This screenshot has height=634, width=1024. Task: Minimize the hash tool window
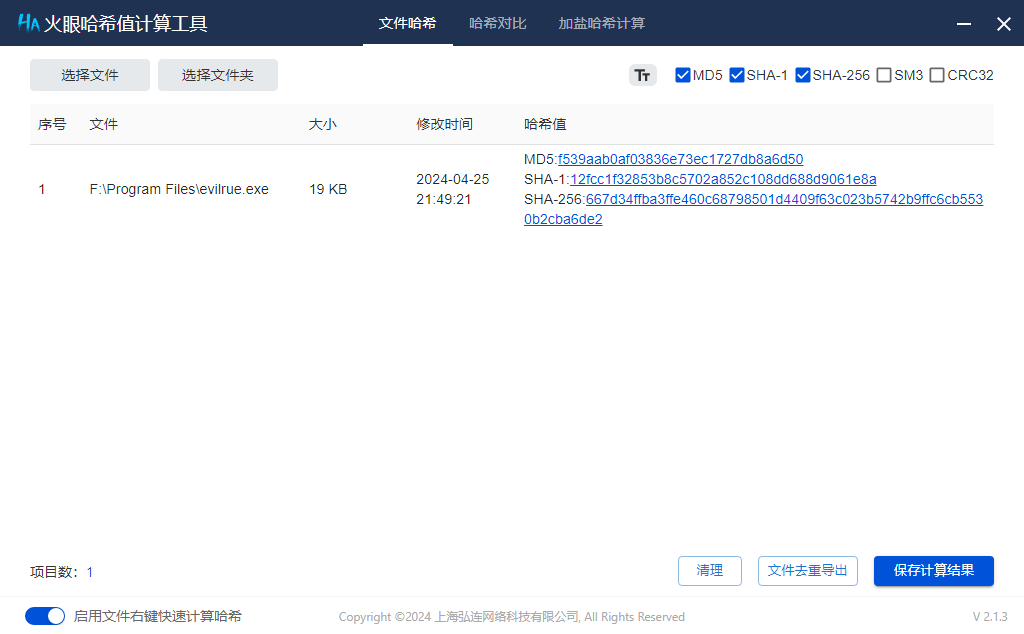click(963, 24)
